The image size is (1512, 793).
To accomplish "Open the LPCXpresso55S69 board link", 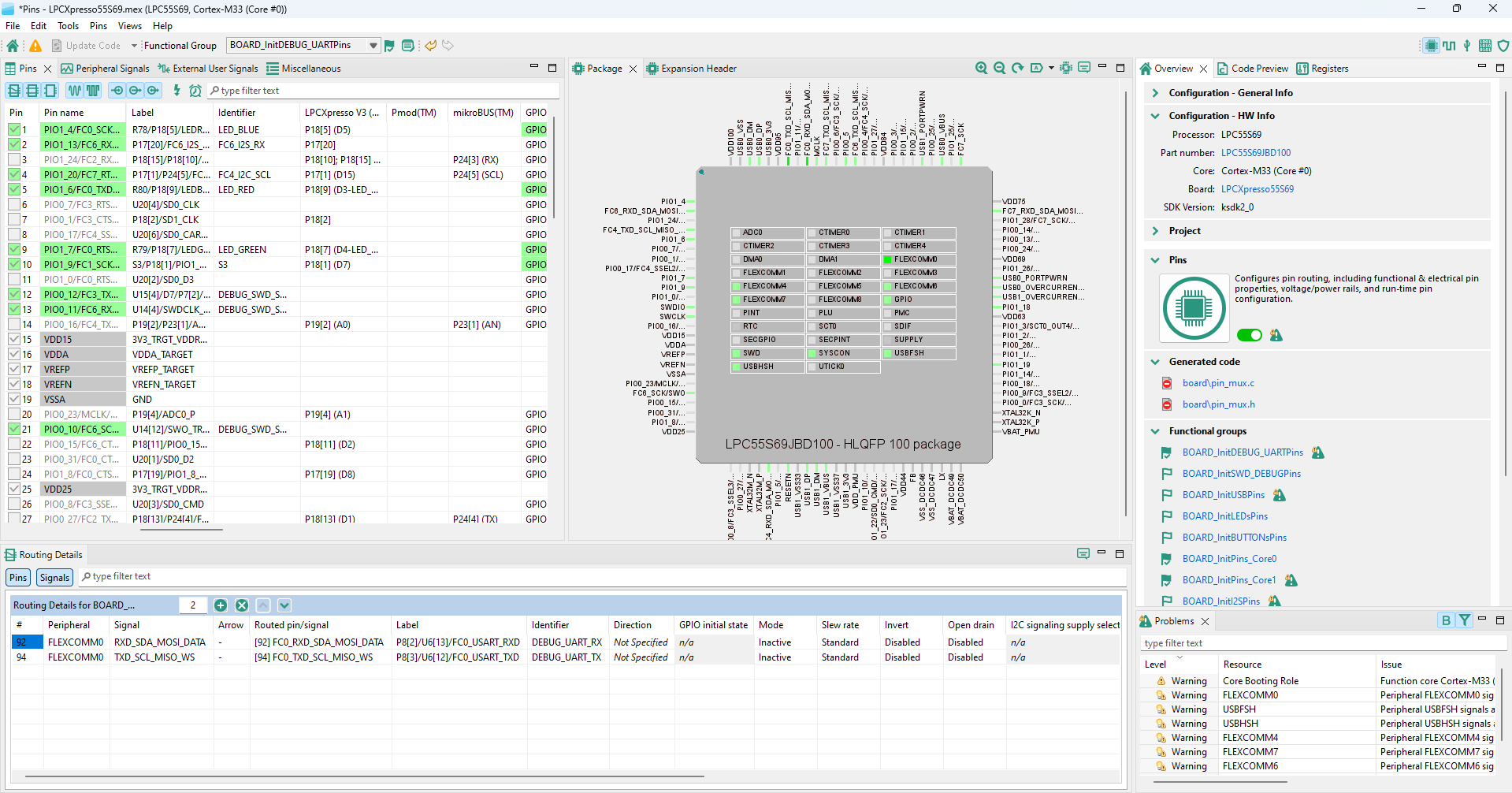I will click(1258, 189).
